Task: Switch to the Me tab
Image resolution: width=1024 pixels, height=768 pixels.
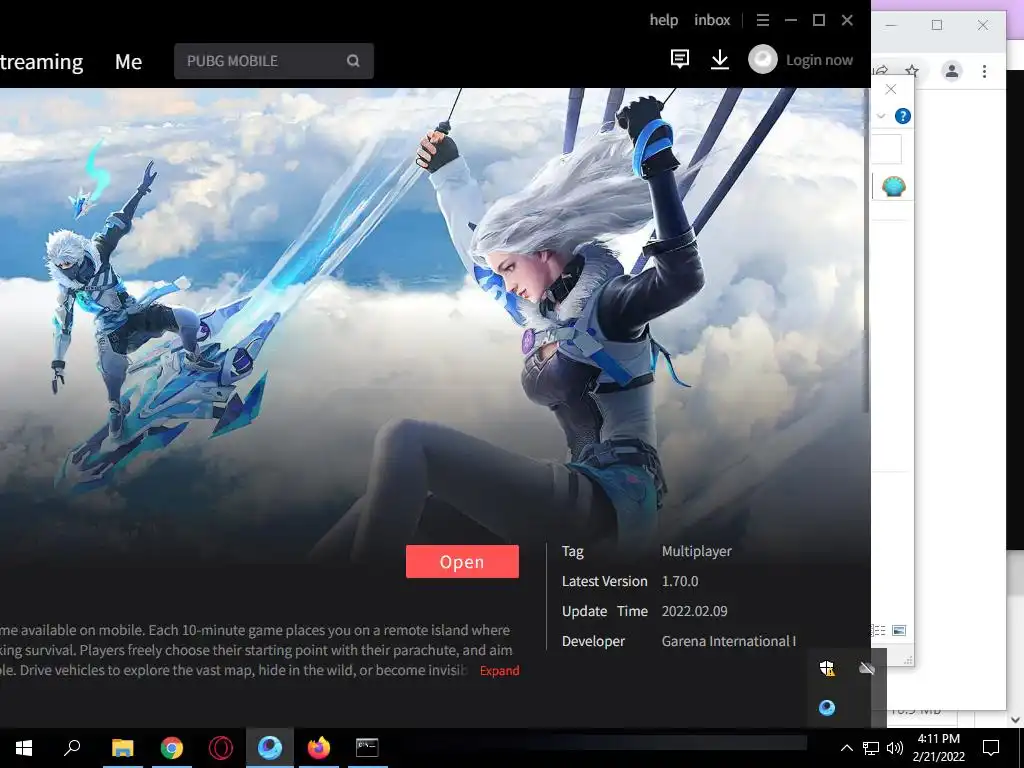Action: pos(128,61)
